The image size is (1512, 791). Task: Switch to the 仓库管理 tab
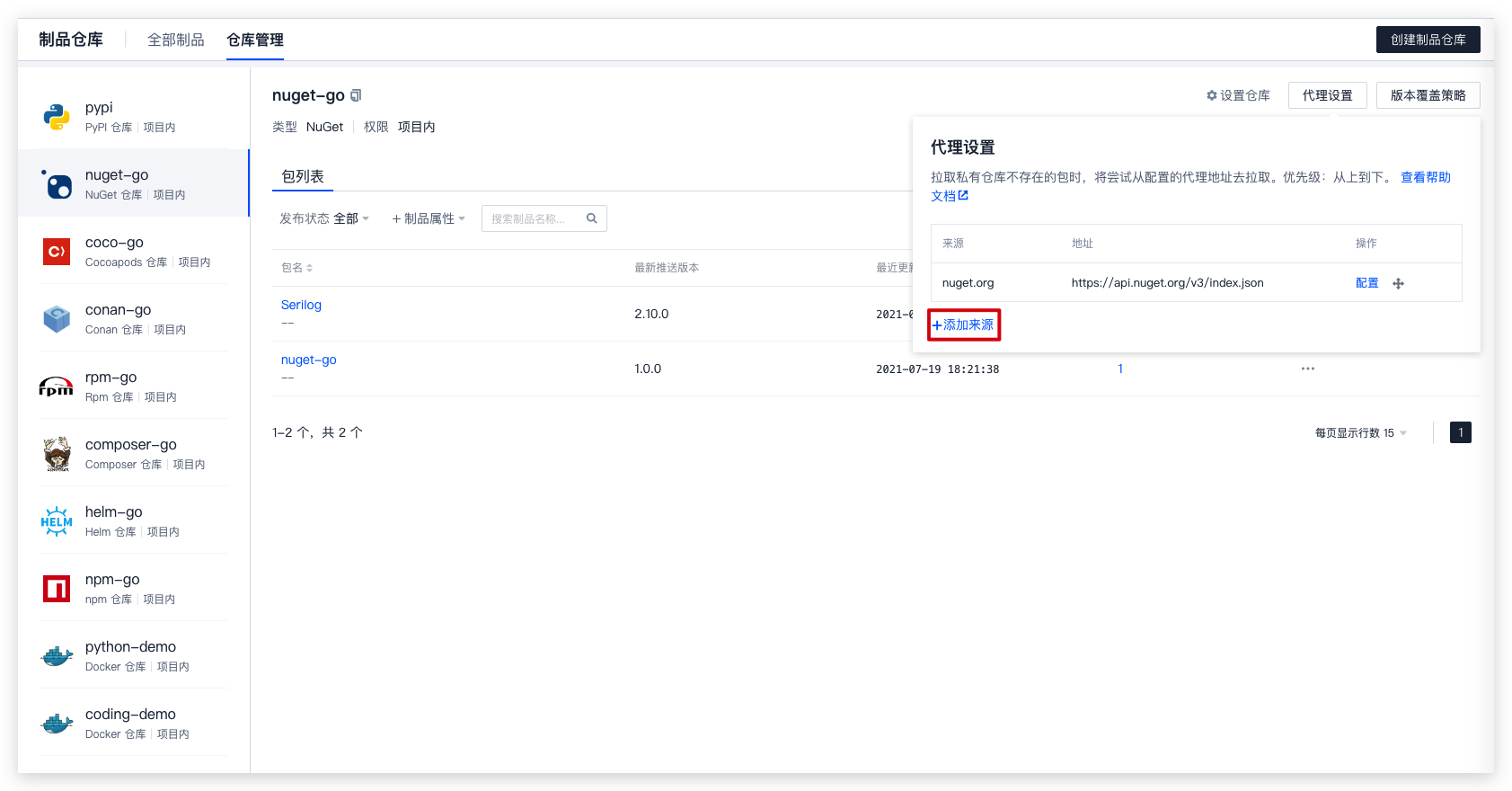(x=255, y=40)
